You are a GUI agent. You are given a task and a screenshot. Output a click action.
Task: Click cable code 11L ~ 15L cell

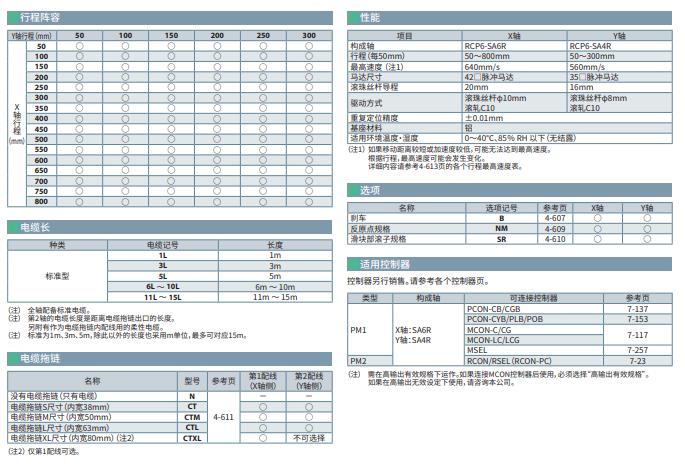coord(163,297)
